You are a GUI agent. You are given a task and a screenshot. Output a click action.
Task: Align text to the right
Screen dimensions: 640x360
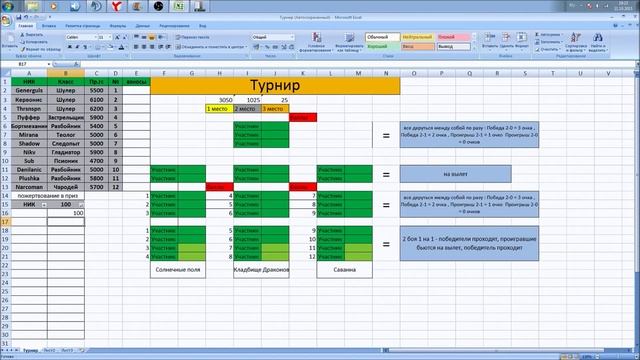tap(152, 47)
